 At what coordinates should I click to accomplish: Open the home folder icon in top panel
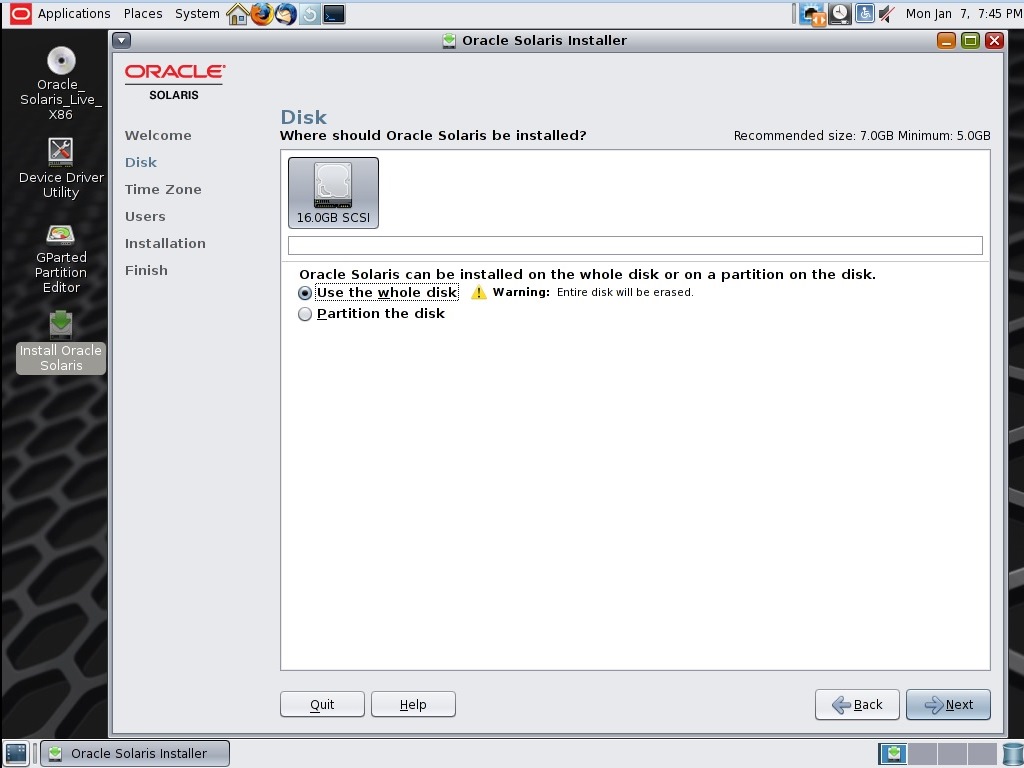pyautogui.click(x=237, y=14)
